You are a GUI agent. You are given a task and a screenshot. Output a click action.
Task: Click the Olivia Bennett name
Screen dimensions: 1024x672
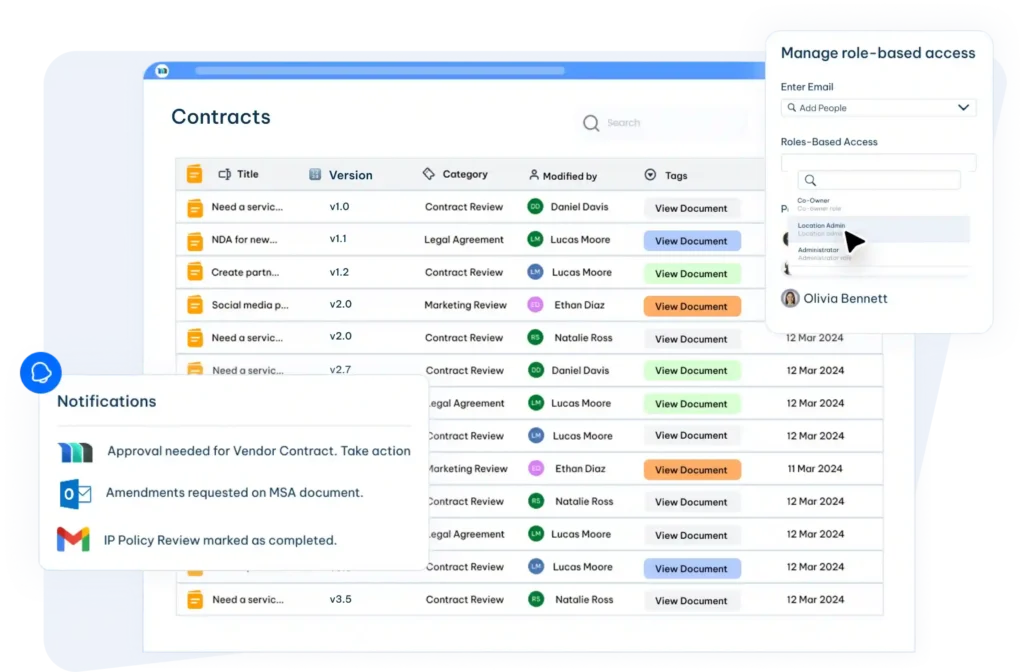845,298
